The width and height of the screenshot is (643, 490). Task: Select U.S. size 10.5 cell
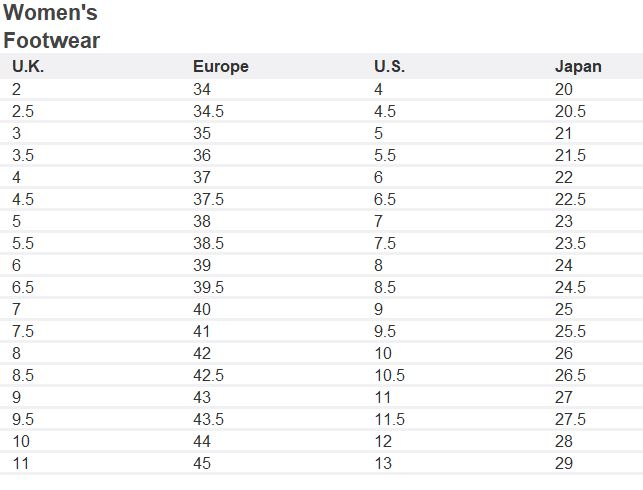point(390,375)
